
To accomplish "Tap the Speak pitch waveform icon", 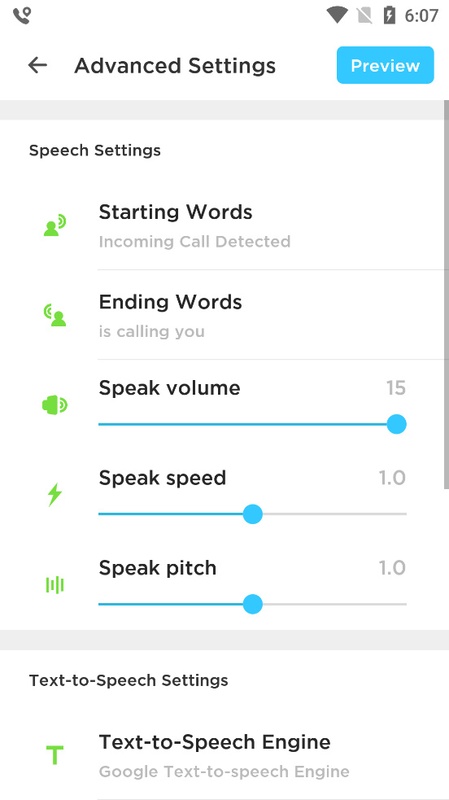I will pos(55,585).
